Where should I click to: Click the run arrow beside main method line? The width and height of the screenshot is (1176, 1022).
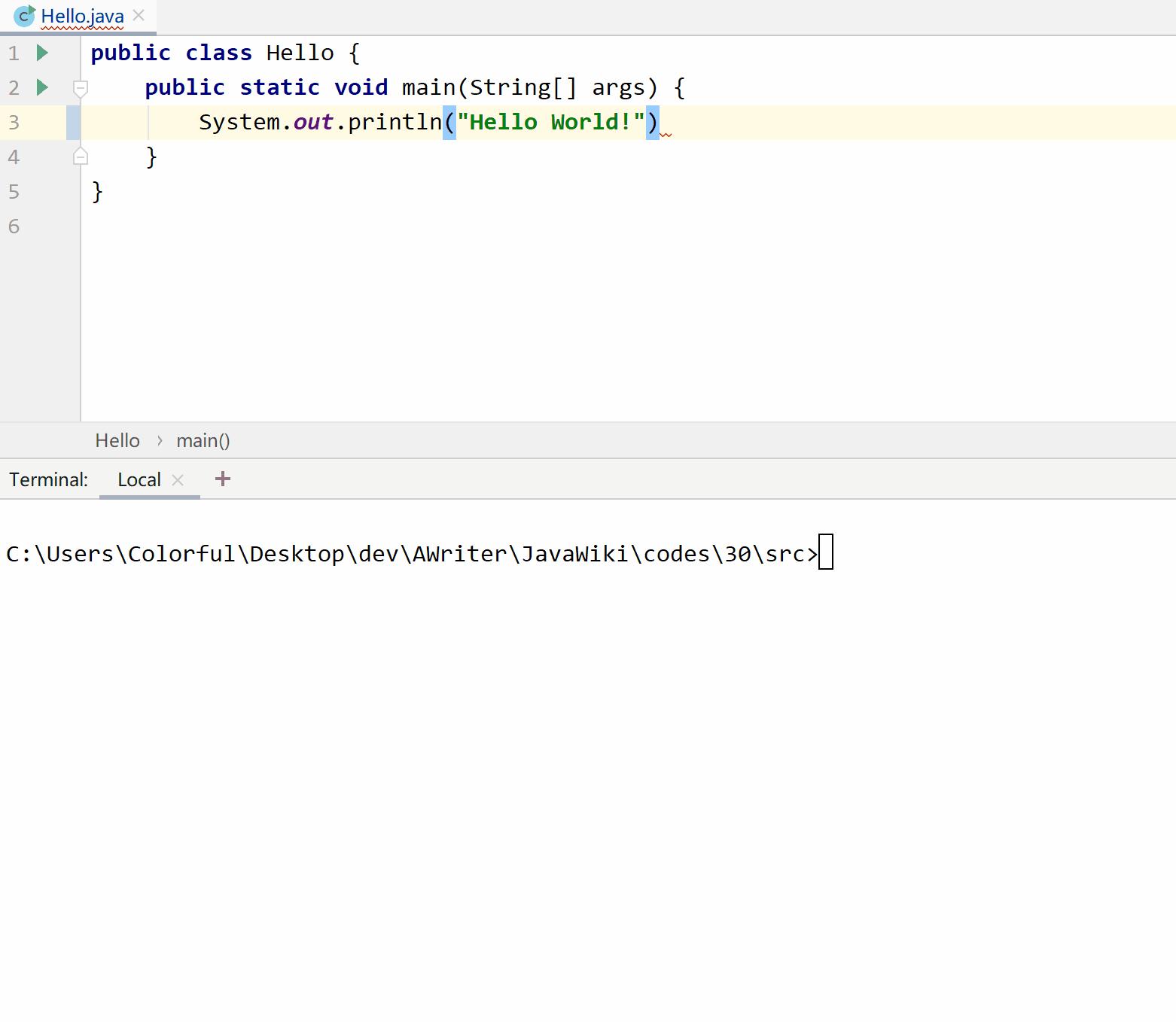click(x=42, y=87)
